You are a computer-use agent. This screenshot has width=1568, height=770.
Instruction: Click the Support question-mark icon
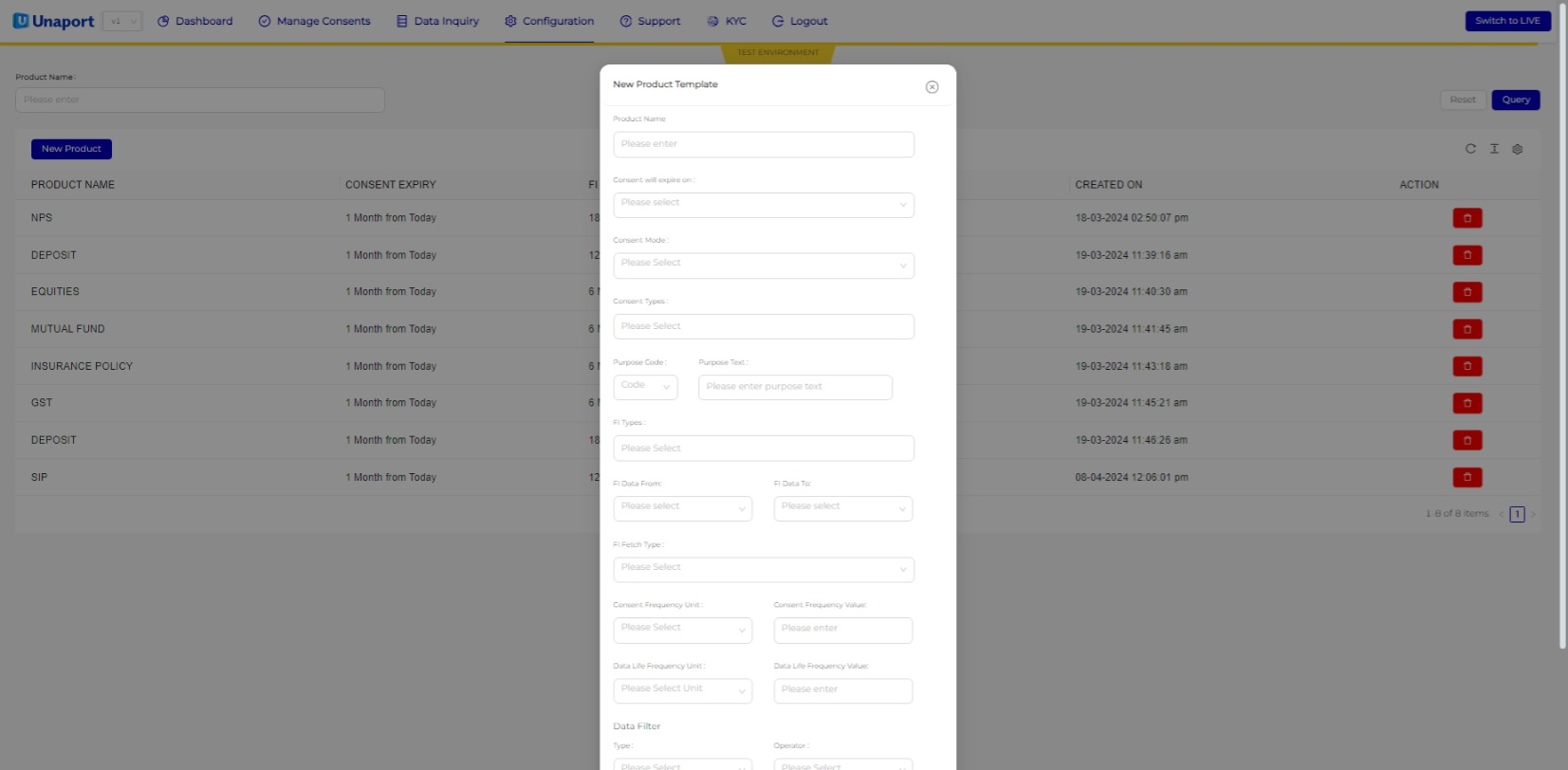pos(626,21)
